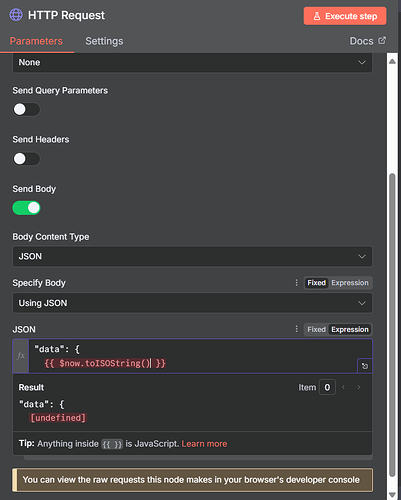Open JSON field options three-dot menu
Screen dimensions: 401x500
296,329
